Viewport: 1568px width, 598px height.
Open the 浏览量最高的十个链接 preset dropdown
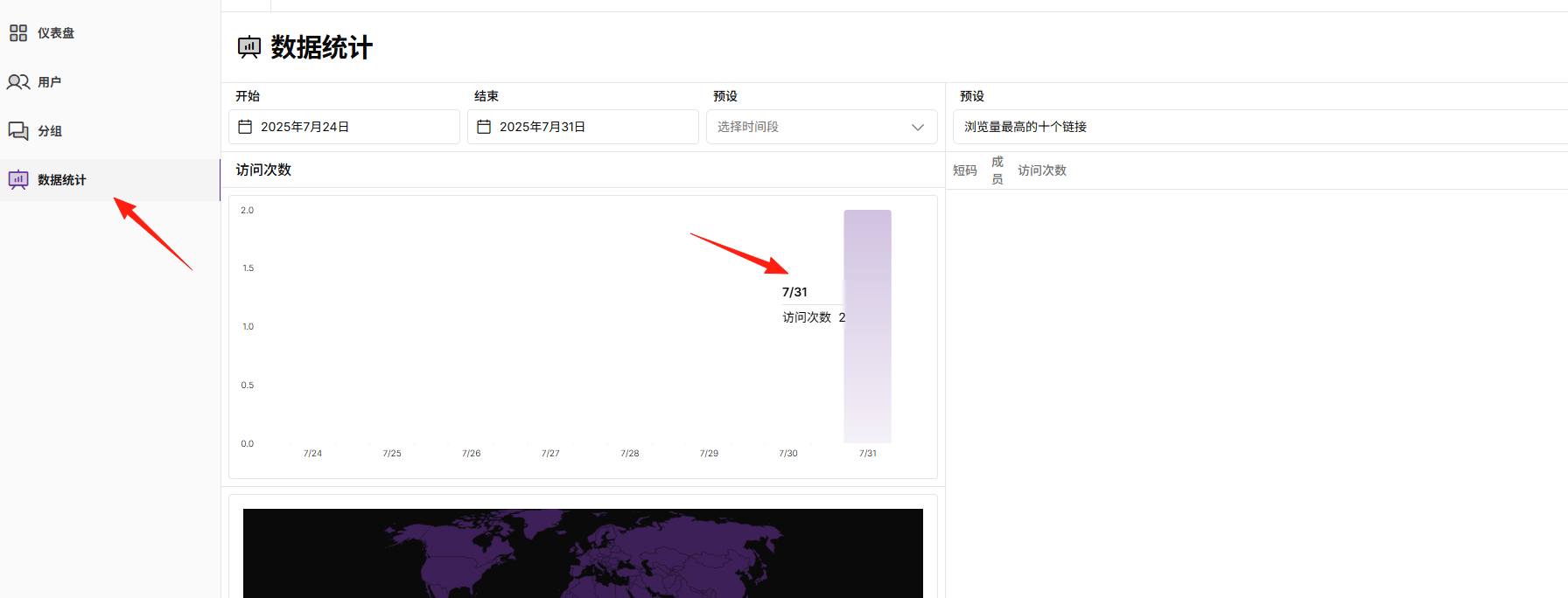pyautogui.click(x=1260, y=127)
